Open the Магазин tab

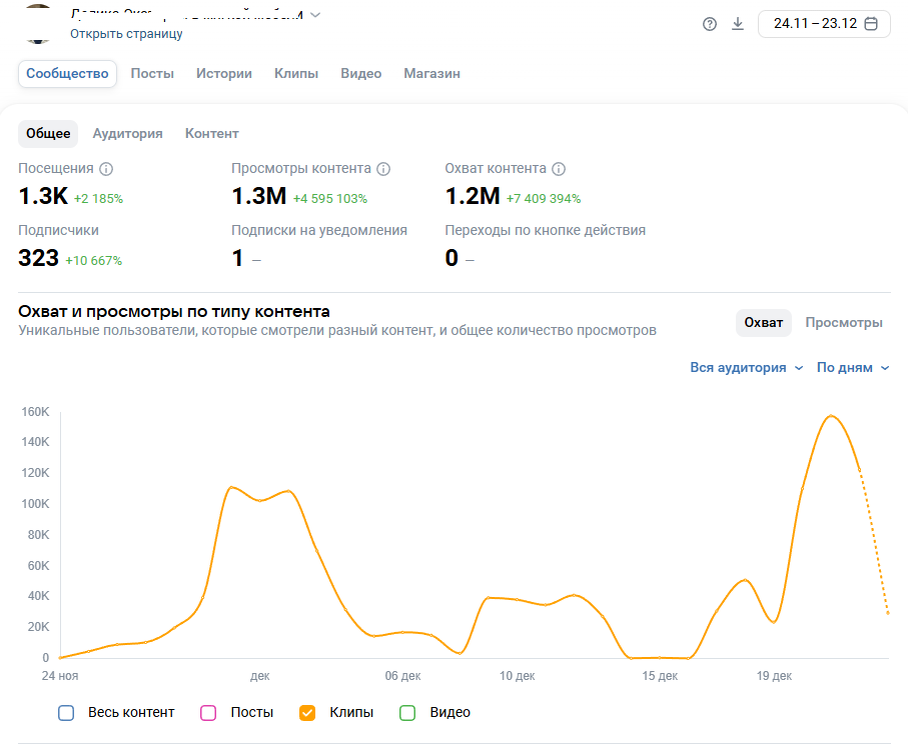point(432,74)
